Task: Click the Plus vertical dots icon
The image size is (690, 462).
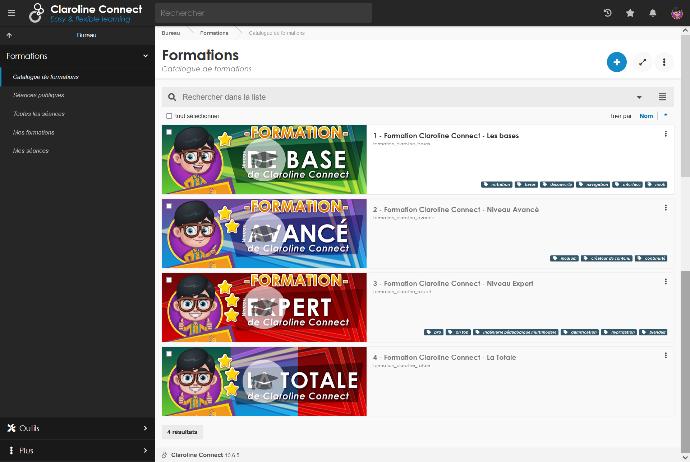Action: [11, 450]
